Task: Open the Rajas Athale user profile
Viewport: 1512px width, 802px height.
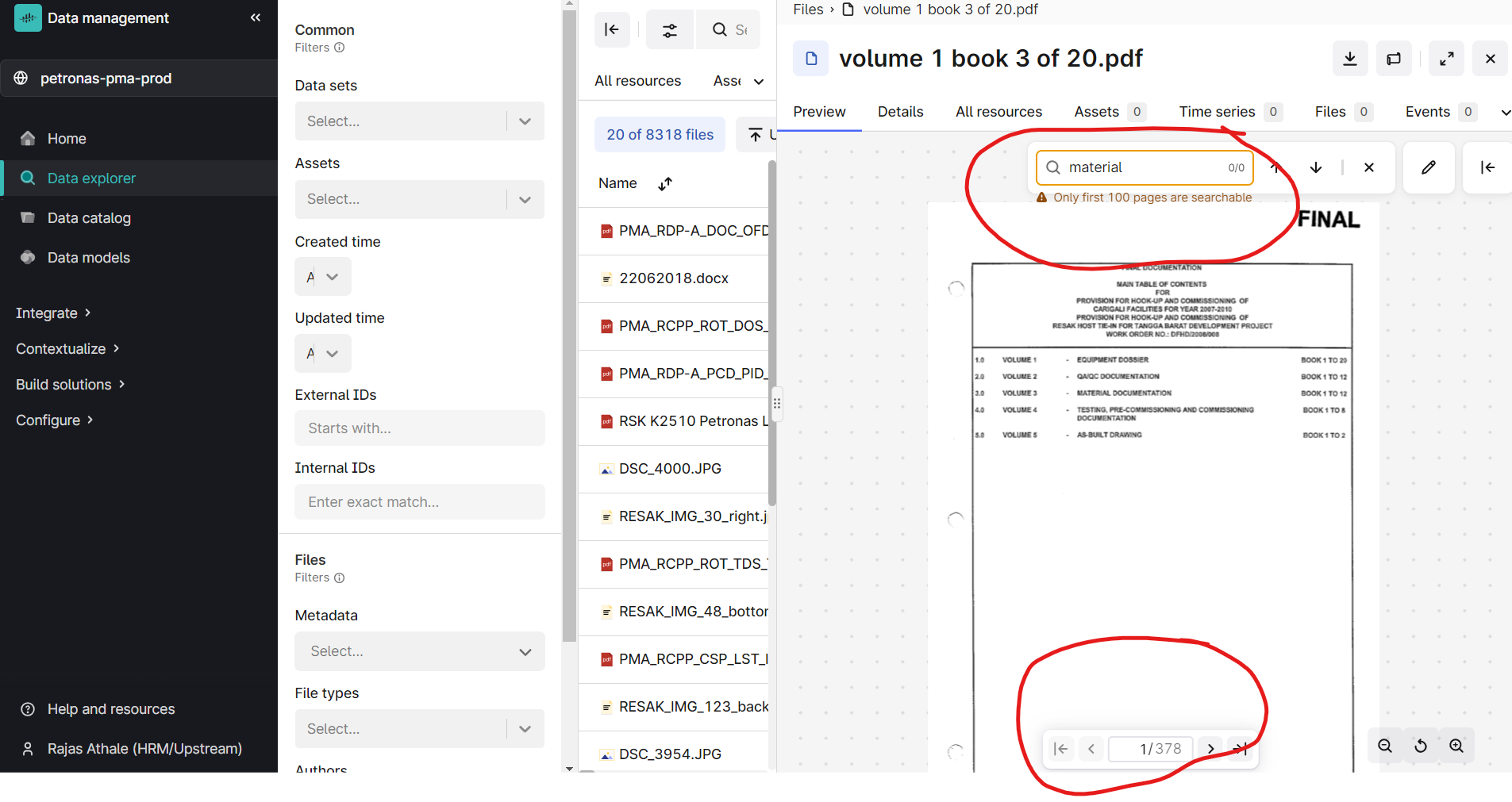Action: (131, 749)
